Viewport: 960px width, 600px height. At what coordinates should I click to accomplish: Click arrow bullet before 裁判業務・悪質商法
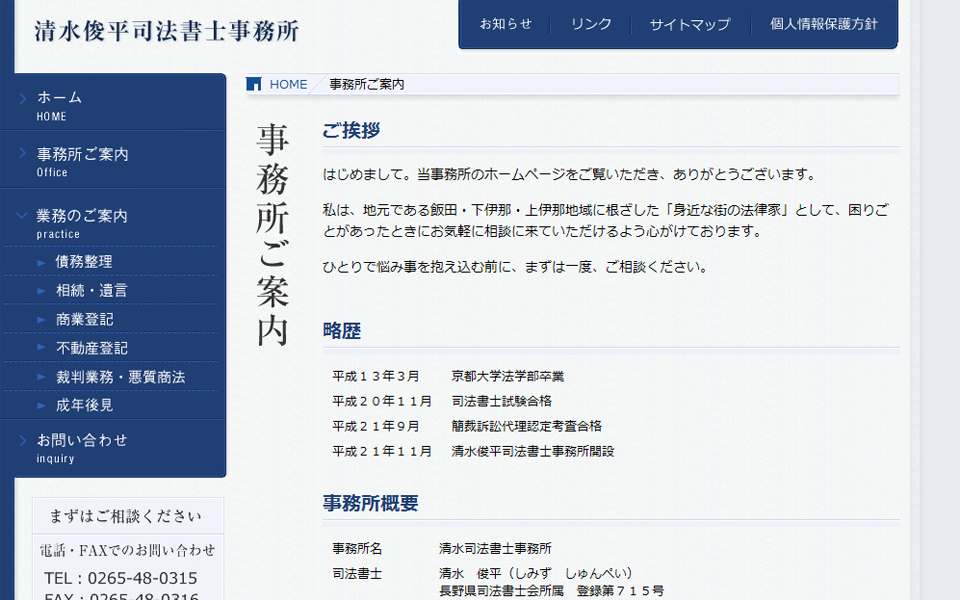click(41, 377)
